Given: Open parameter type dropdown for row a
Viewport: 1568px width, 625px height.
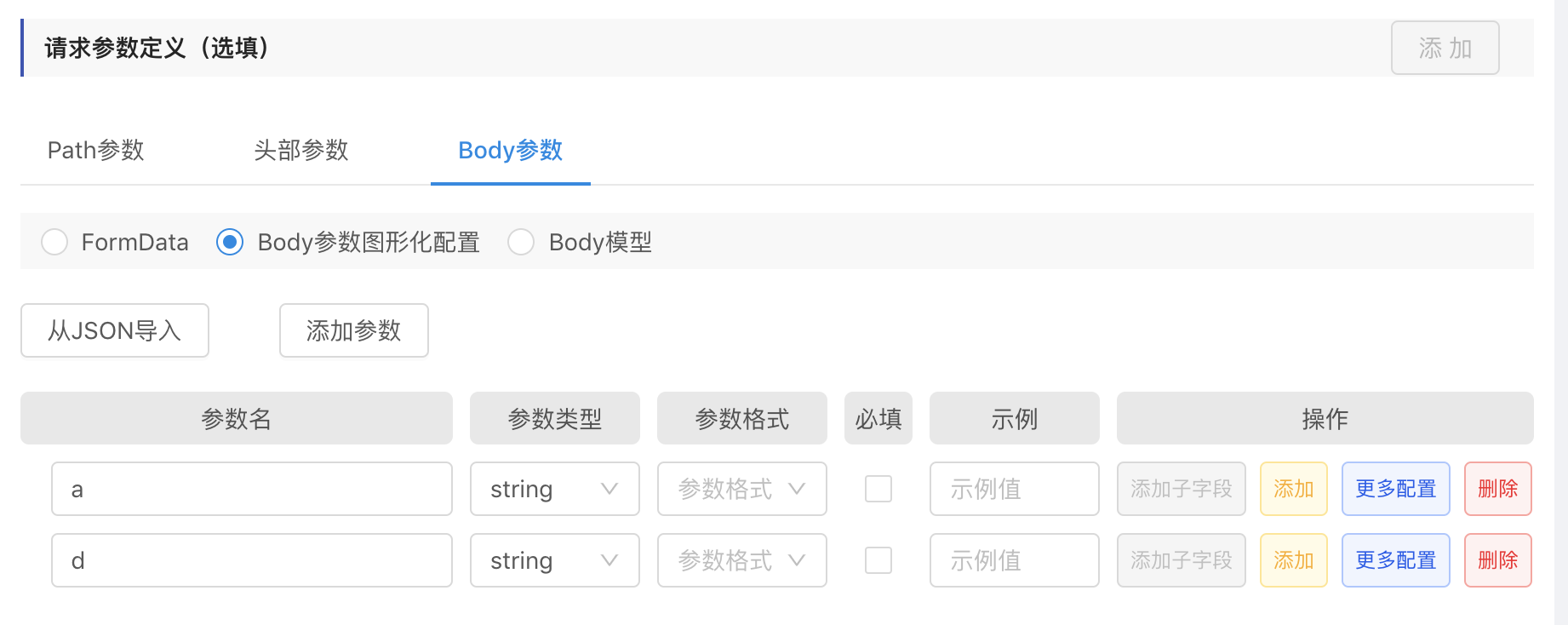Looking at the screenshot, I should click(554, 489).
